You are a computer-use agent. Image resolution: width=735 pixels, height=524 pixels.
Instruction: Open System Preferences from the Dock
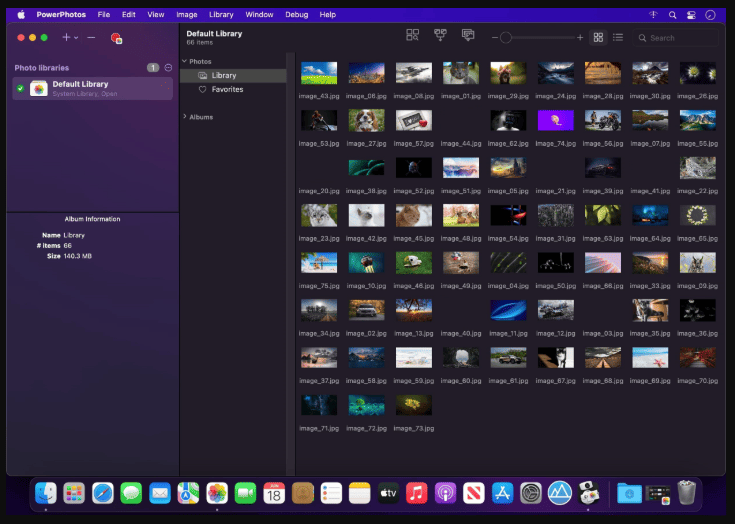point(531,493)
